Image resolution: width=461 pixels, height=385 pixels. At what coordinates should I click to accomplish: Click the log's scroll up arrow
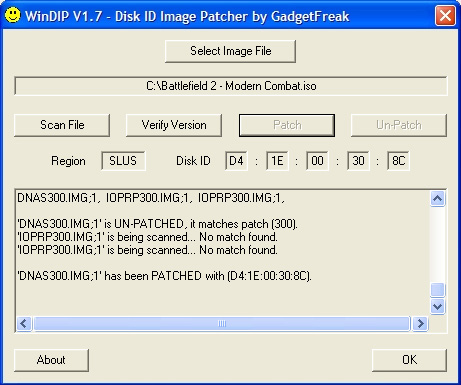coord(437,199)
